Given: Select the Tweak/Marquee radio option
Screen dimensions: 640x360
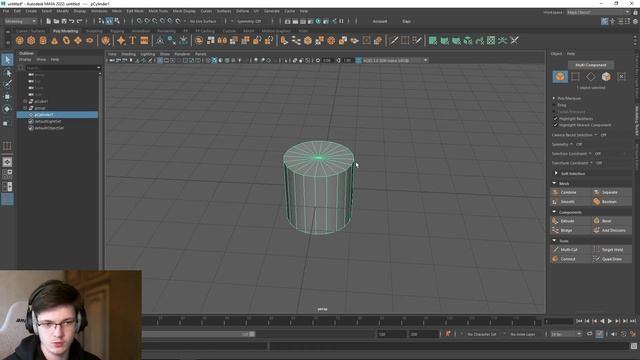Looking at the screenshot, I should [554, 111].
